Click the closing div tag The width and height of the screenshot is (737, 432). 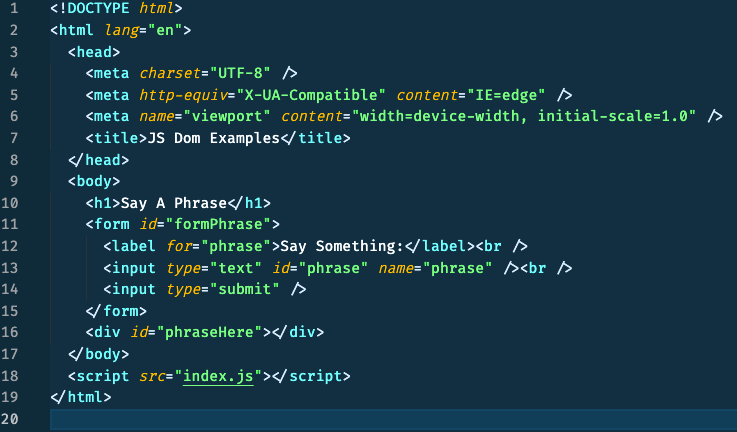pos(298,332)
